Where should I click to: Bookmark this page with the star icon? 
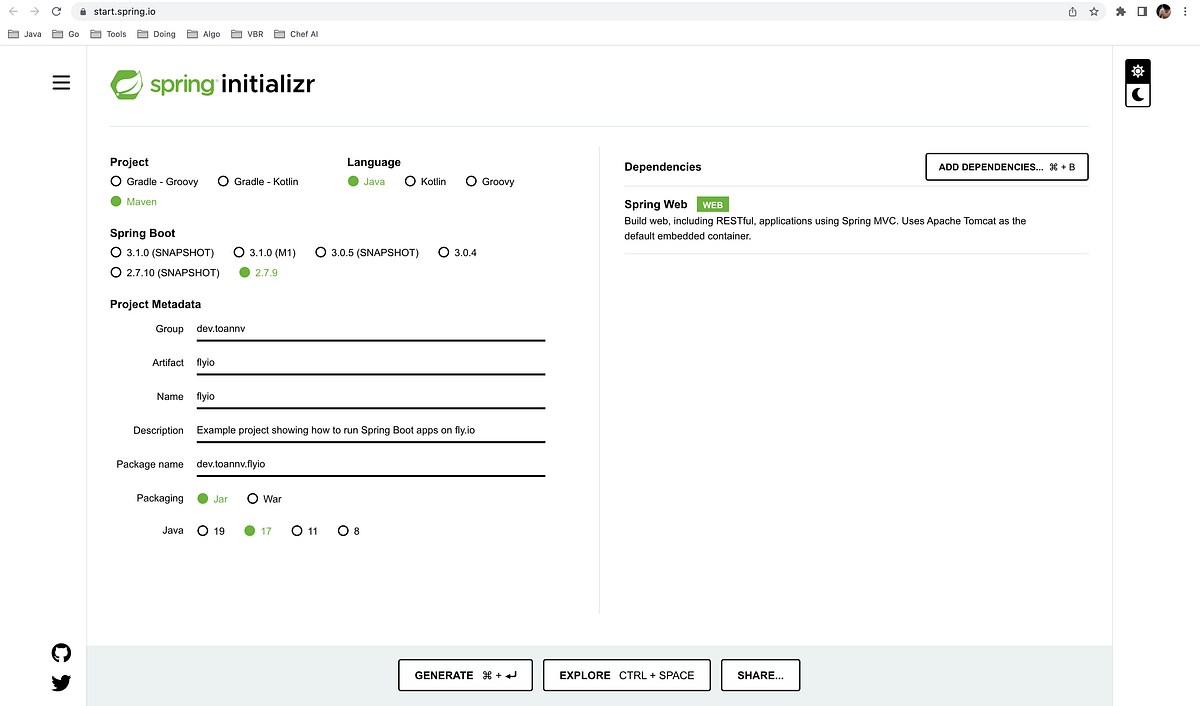[x=1092, y=11]
